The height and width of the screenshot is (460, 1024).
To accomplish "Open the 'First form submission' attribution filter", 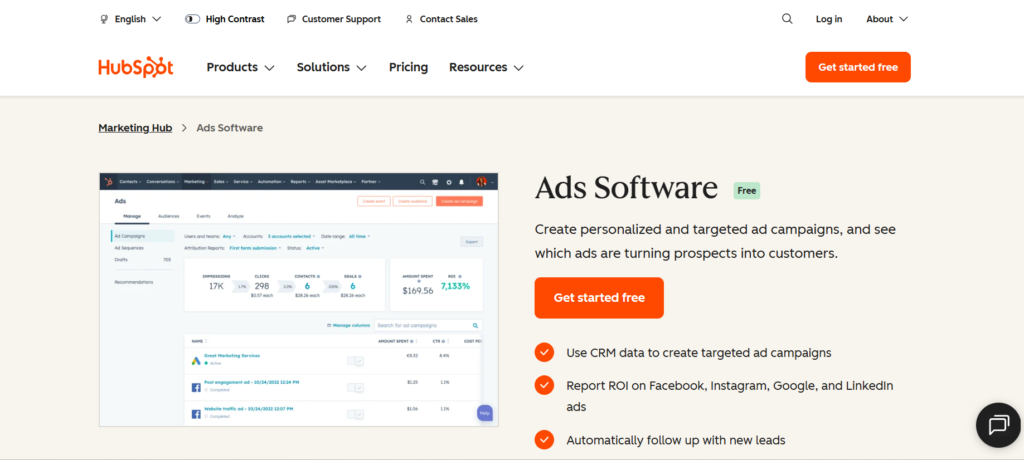I will click(x=255, y=248).
